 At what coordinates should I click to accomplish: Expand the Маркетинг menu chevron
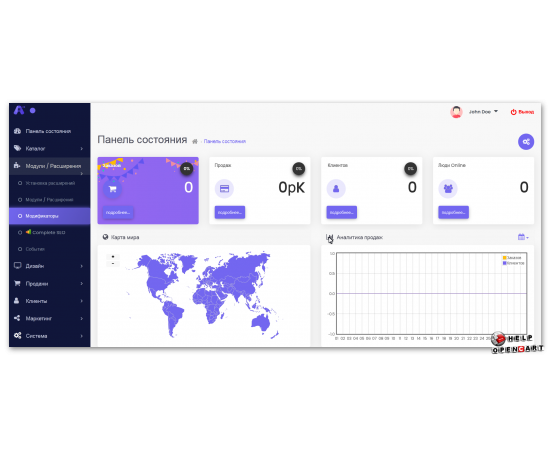(82, 318)
